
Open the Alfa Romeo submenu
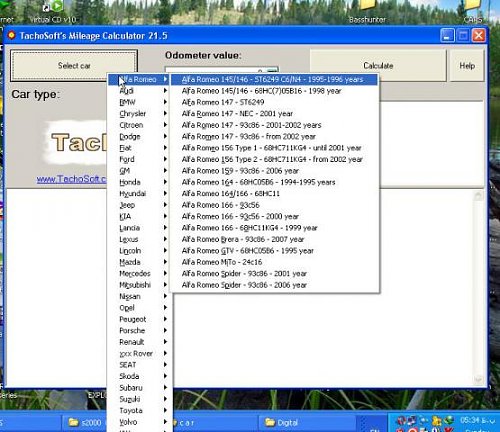(140, 79)
